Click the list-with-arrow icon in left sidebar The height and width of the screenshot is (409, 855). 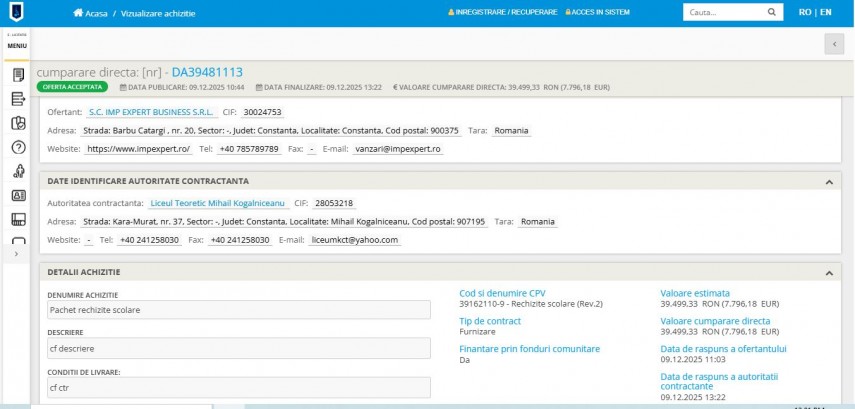17,99
